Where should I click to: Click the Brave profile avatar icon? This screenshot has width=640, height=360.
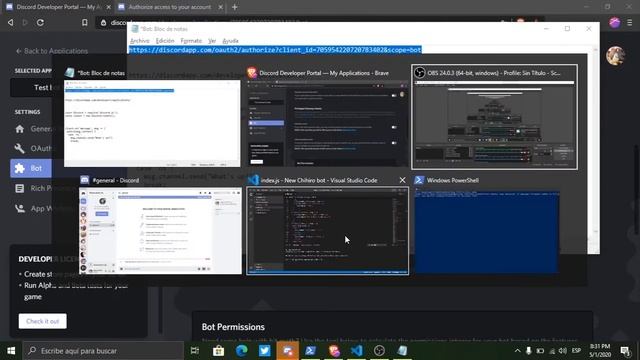pyautogui.click(x=615, y=22)
